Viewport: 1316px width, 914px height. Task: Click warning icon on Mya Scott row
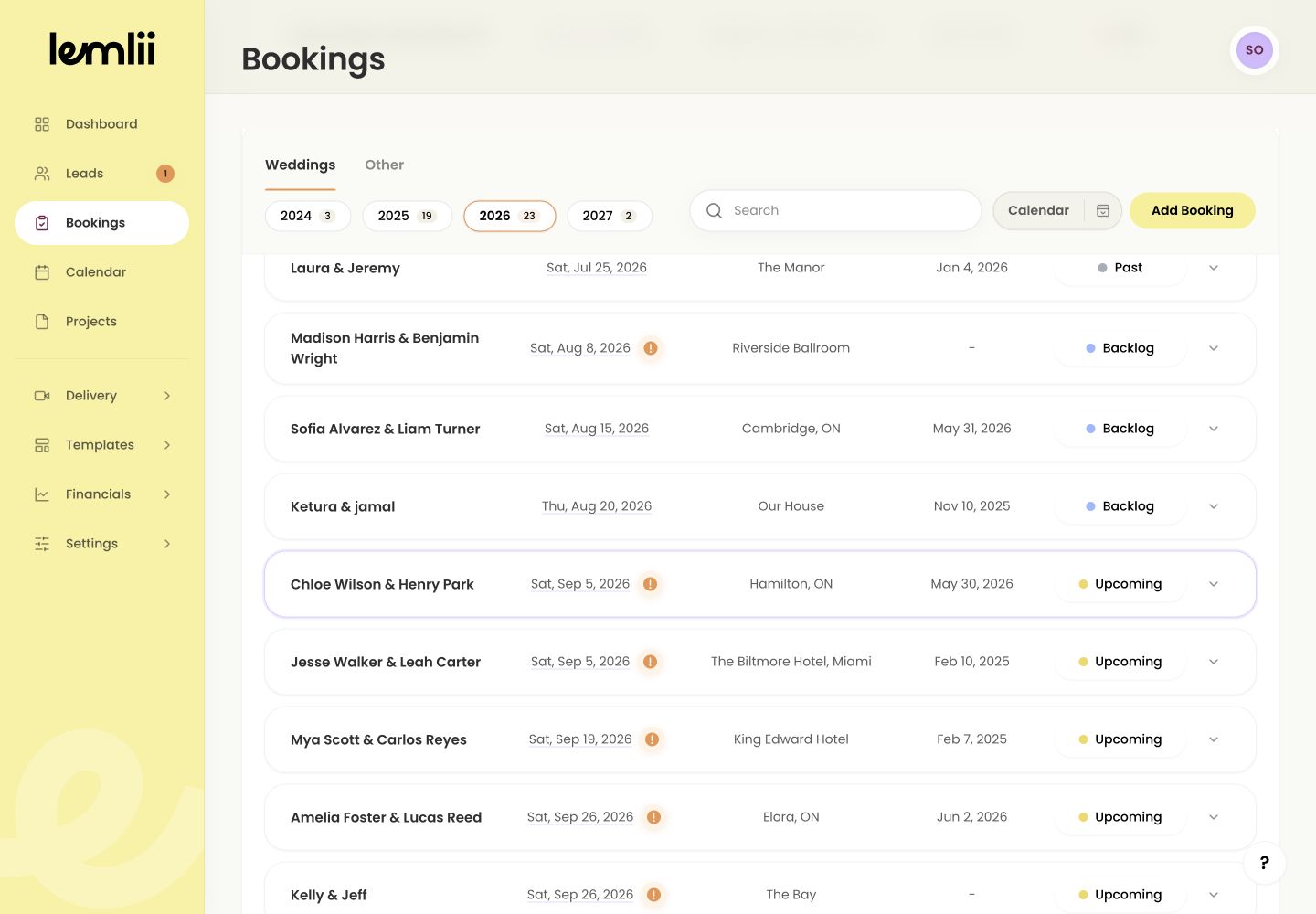point(653,739)
